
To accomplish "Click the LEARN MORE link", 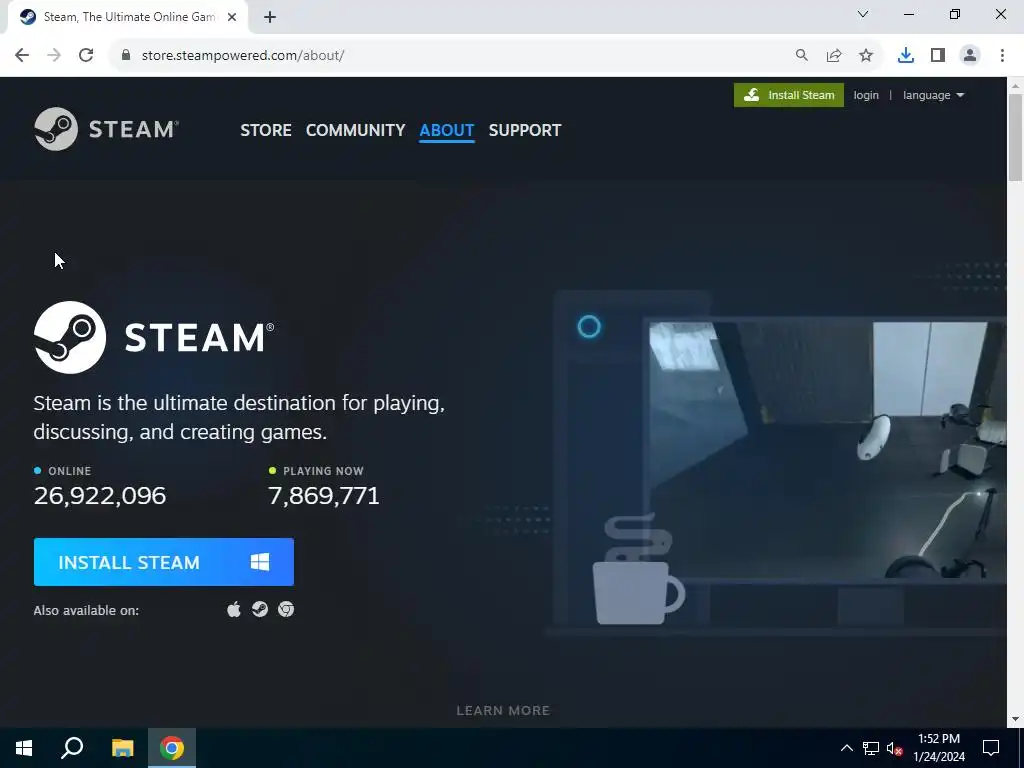I will point(503,711).
